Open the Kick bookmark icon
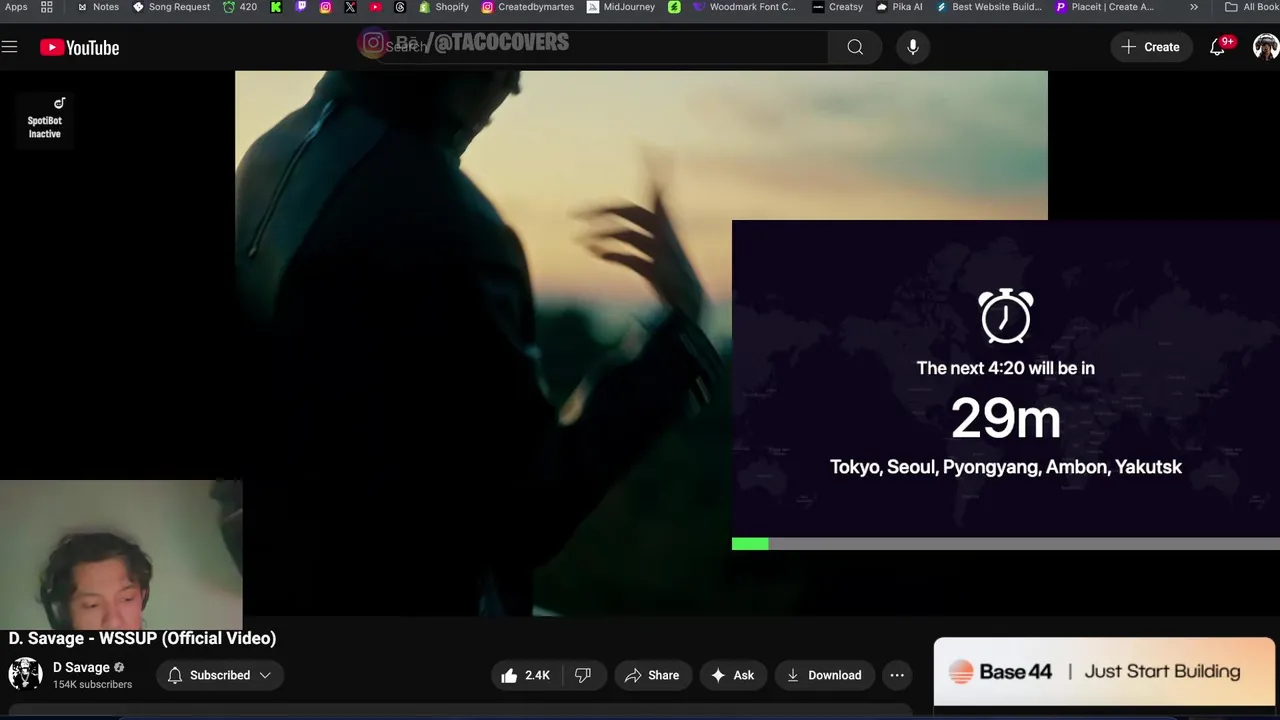Image resolution: width=1280 pixels, height=720 pixels. tap(276, 7)
